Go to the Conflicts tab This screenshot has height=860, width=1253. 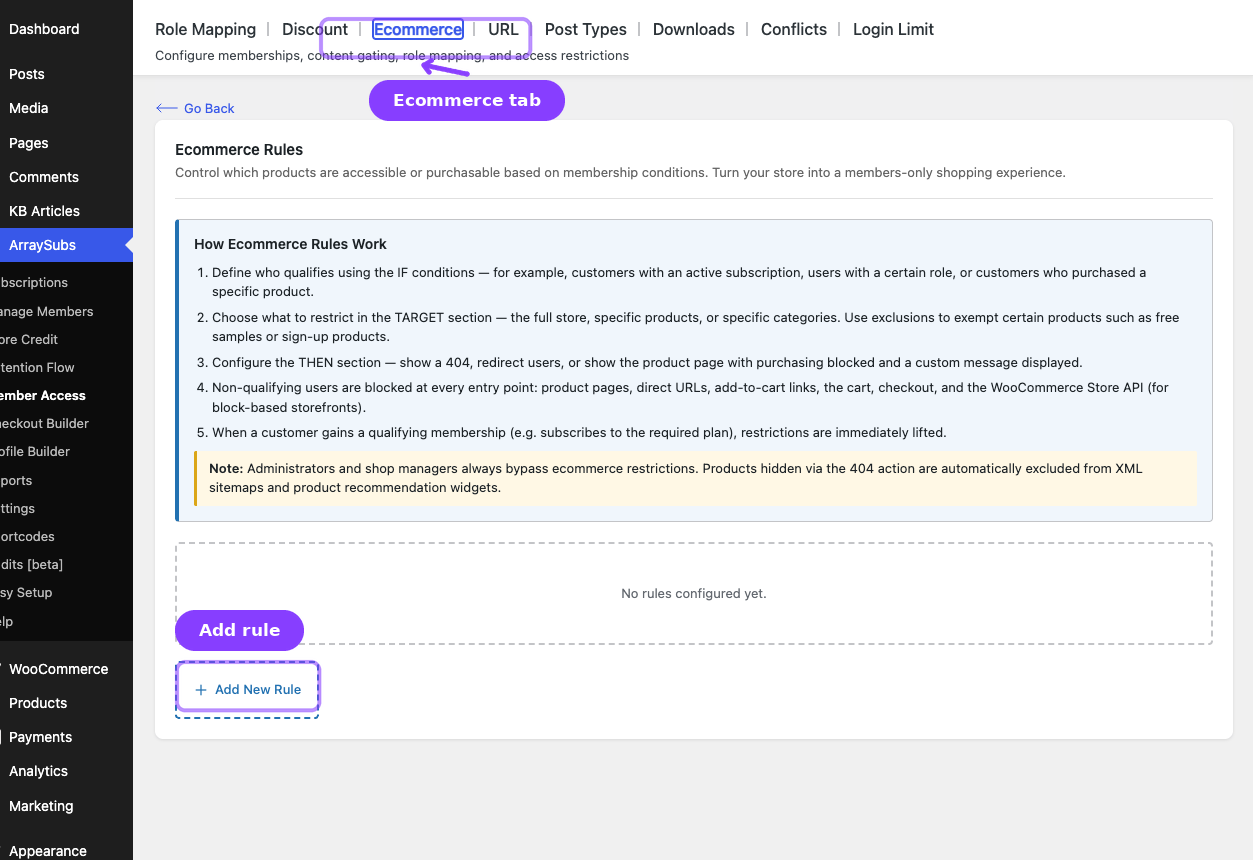click(x=794, y=29)
